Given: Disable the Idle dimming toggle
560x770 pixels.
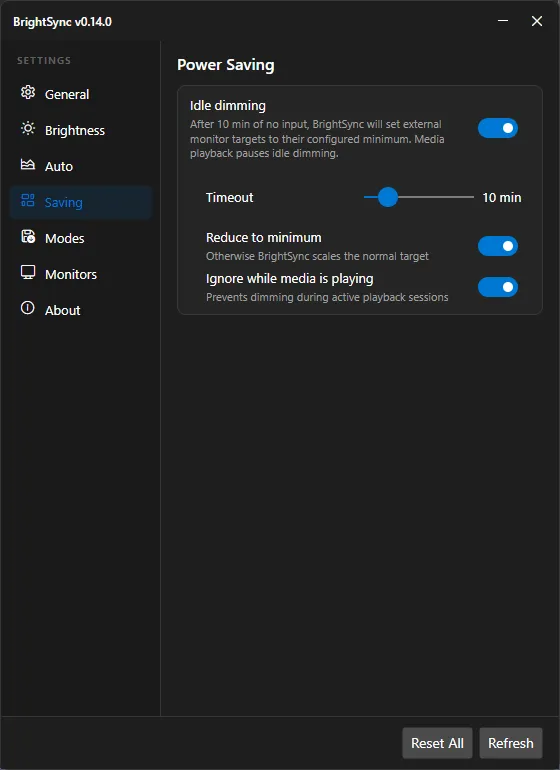Looking at the screenshot, I should pyautogui.click(x=498, y=128).
